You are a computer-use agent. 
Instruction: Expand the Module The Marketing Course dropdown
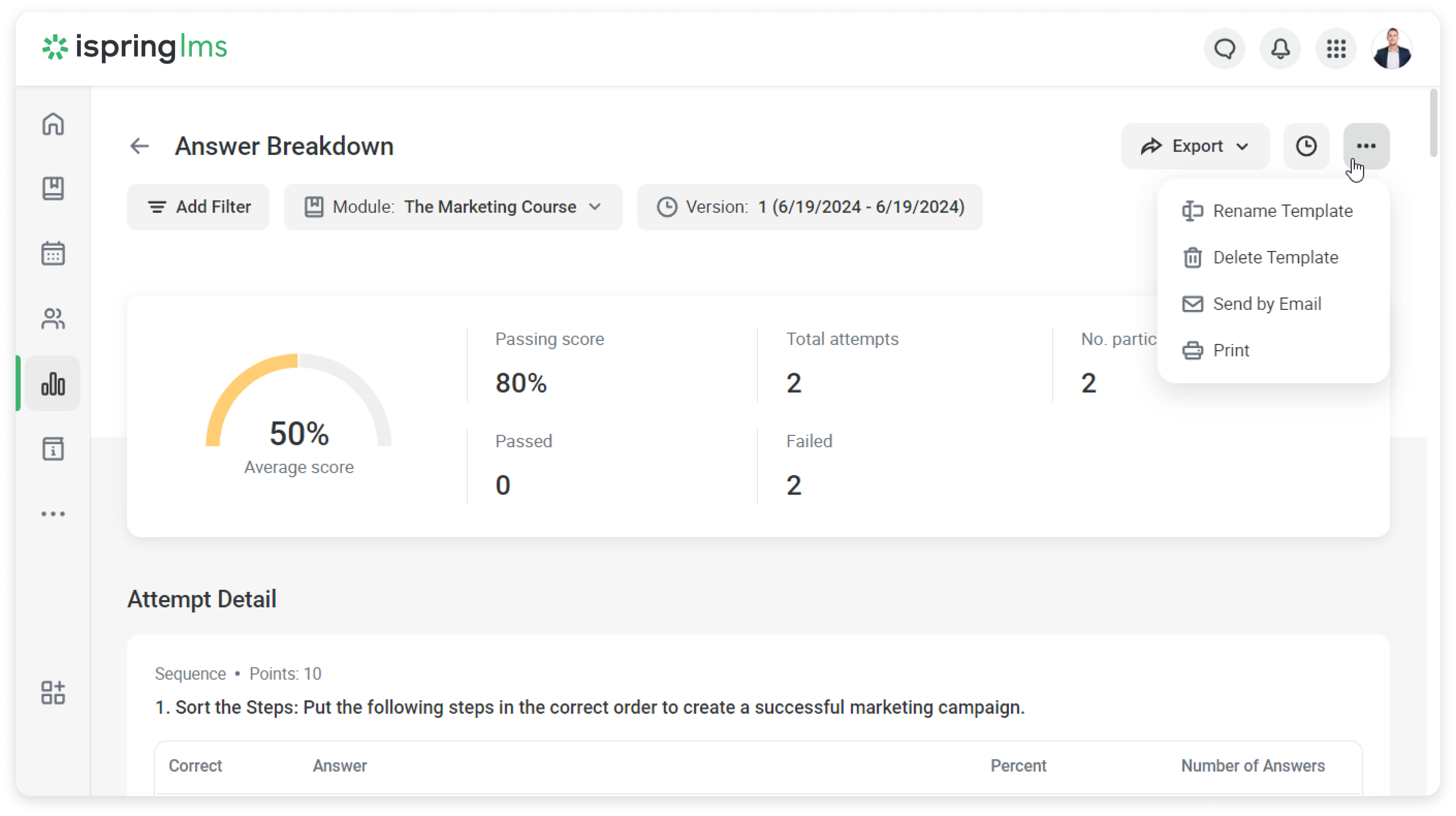pos(453,207)
